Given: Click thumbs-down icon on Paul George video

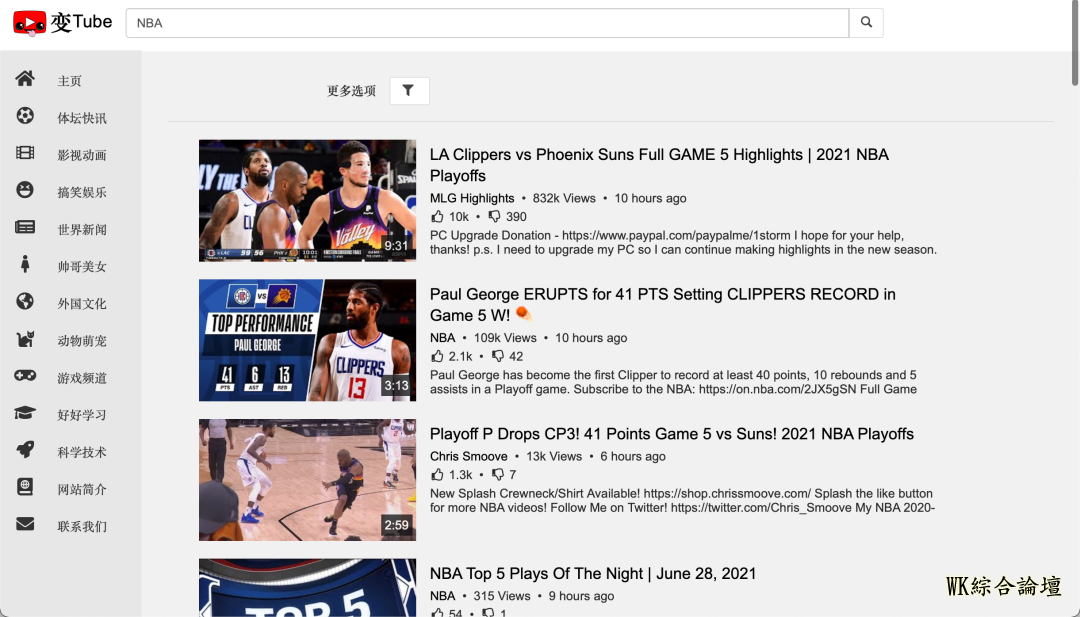Looking at the screenshot, I should click(x=498, y=357).
